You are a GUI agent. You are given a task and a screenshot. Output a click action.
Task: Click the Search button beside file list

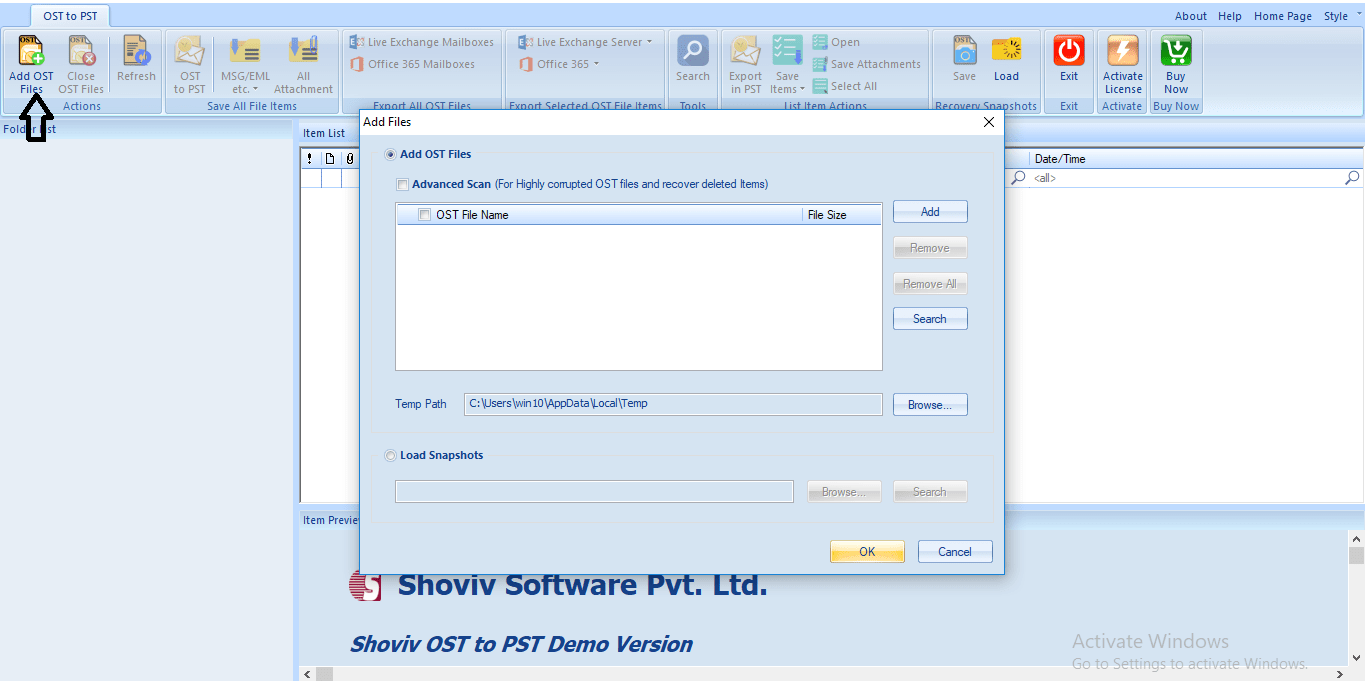(x=930, y=319)
